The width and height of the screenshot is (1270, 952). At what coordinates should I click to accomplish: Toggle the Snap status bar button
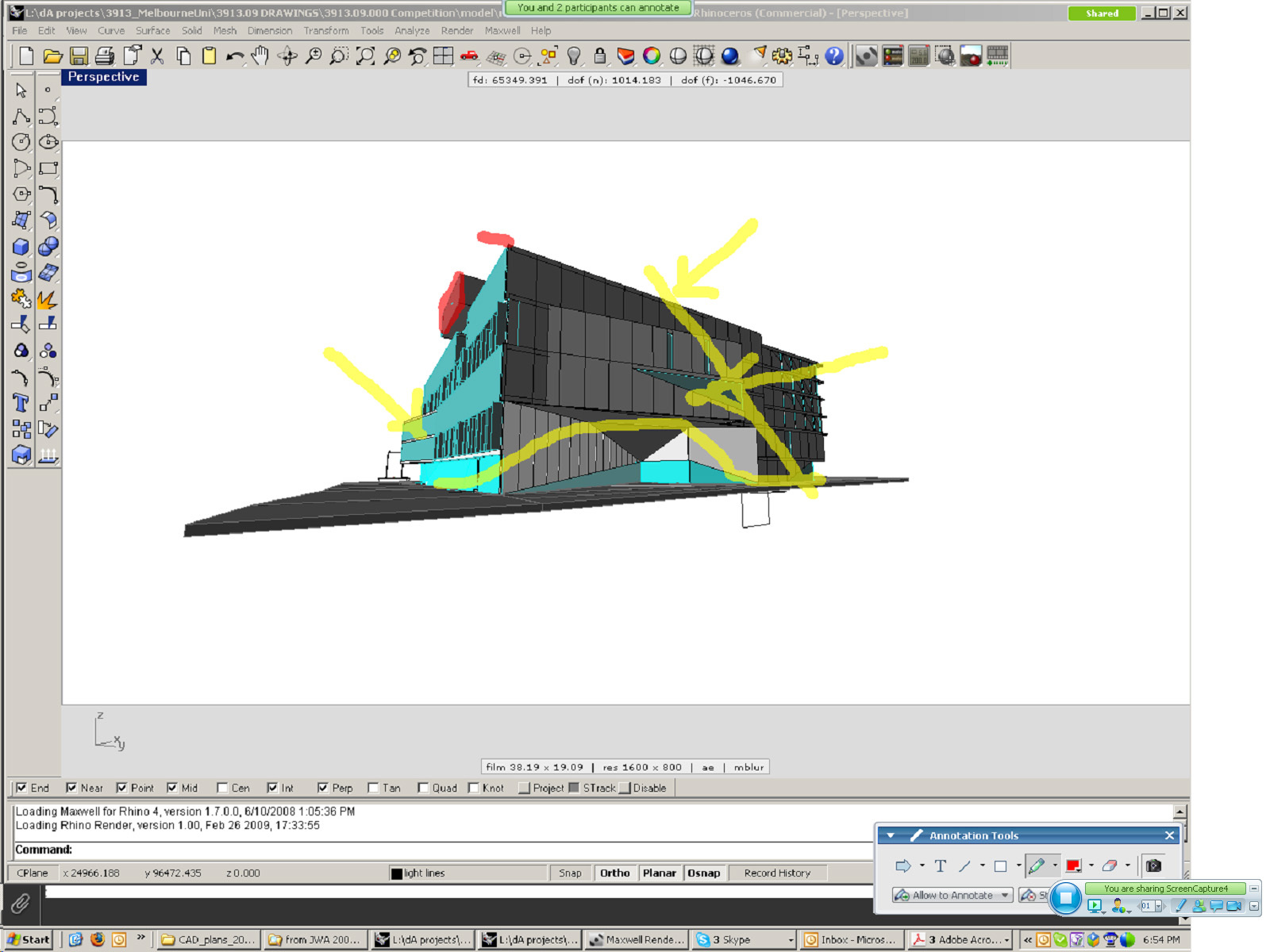tap(570, 873)
